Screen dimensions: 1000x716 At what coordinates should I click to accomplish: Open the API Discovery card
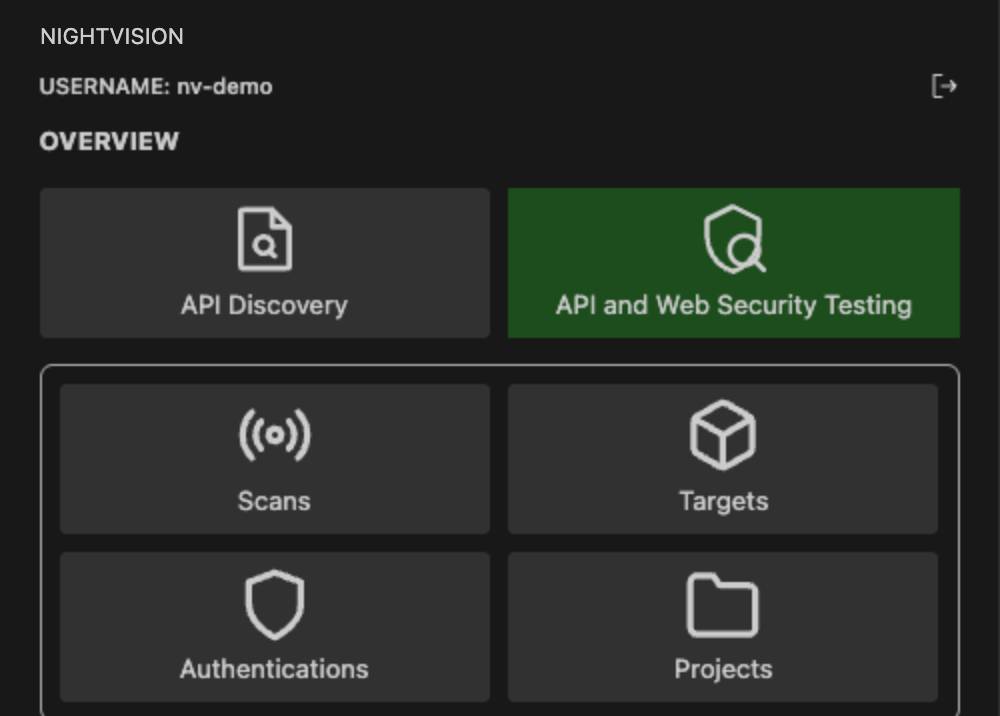[265, 263]
